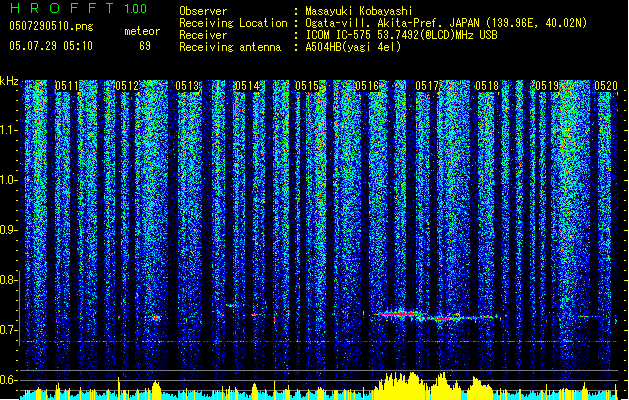Click the date stamp 05.07.29 05:10
This screenshot has width=629, height=400.
tap(51, 46)
